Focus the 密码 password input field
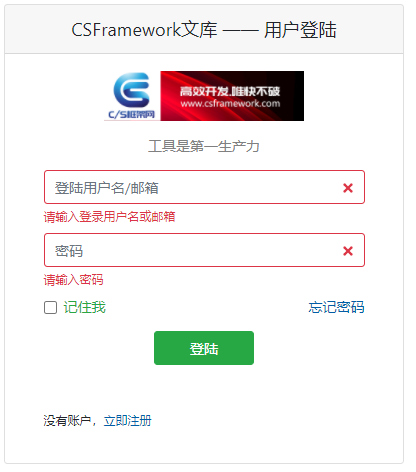The height and width of the screenshot is (472, 416). (x=204, y=250)
